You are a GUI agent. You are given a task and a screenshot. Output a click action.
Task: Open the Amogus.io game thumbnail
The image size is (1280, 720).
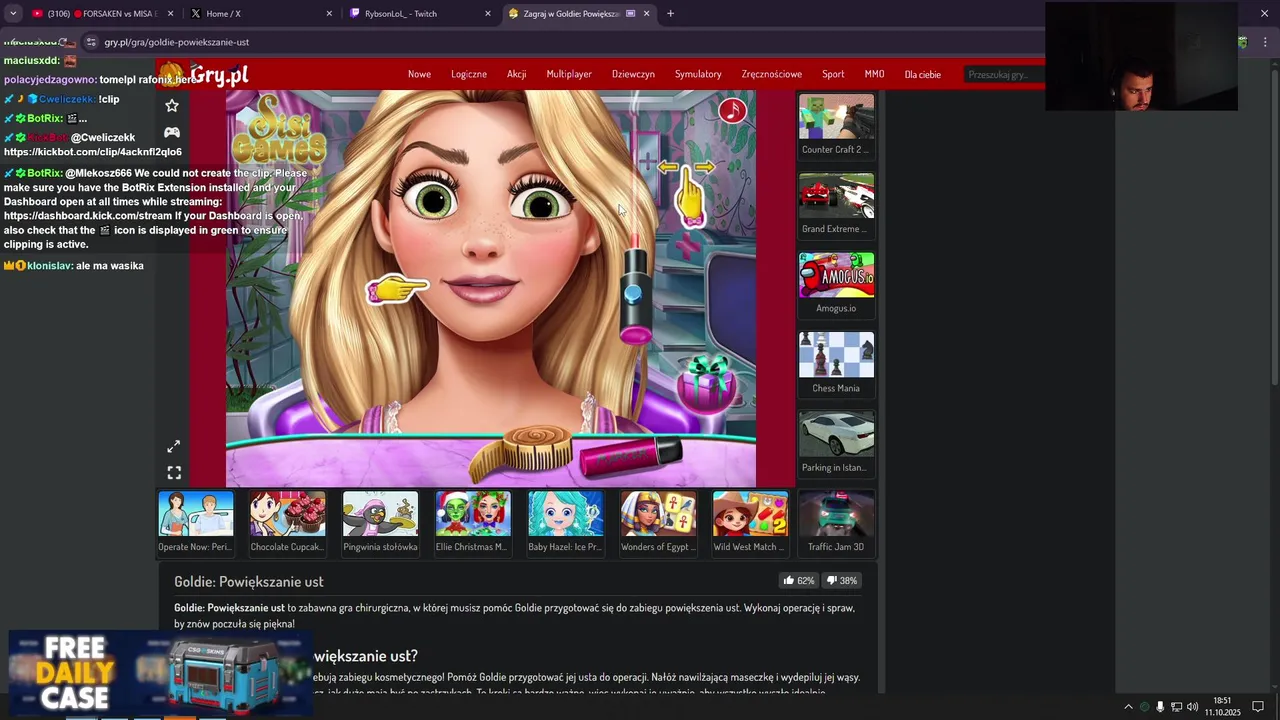pyautogui.click(x=836, y=284)
